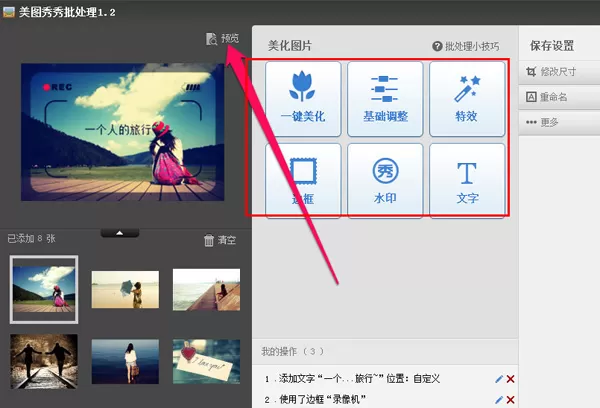Screen dimensions: 600x408
Task: Open the 文字 text tool
Action: (467, 181)
